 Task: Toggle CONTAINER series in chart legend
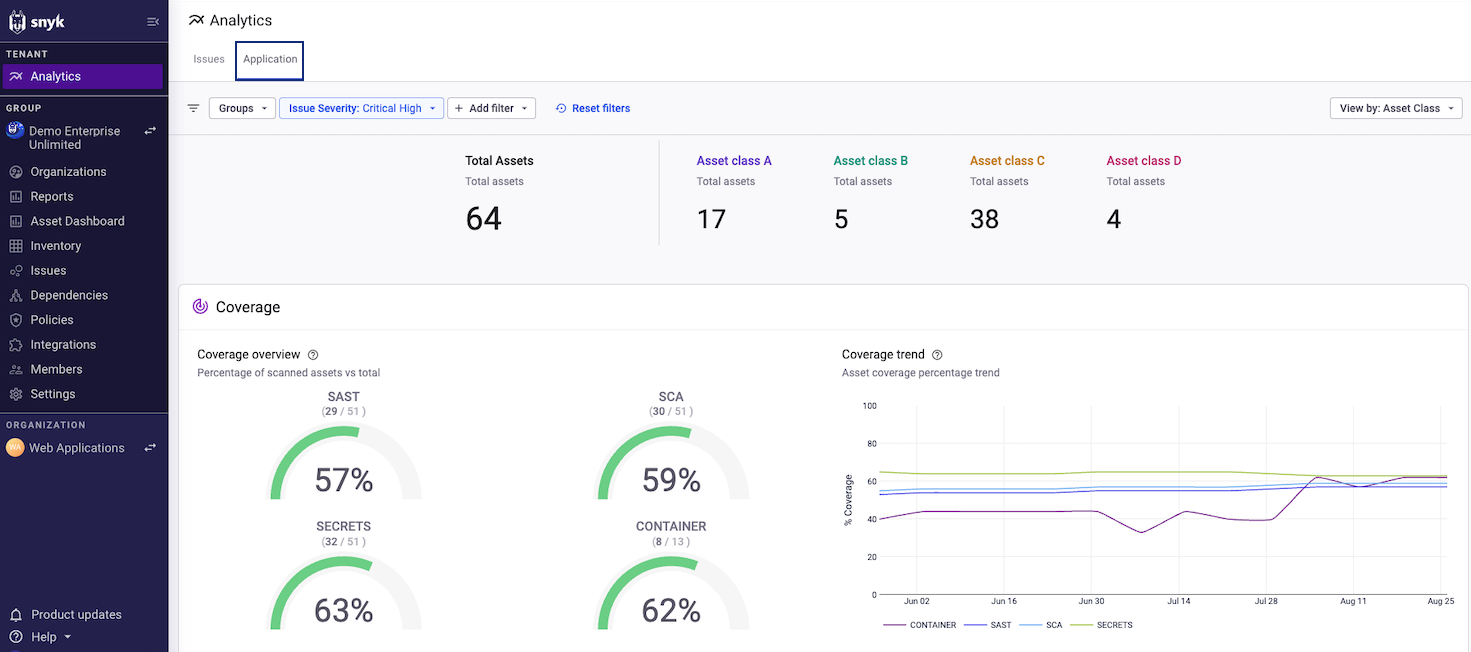click(919, 625)
